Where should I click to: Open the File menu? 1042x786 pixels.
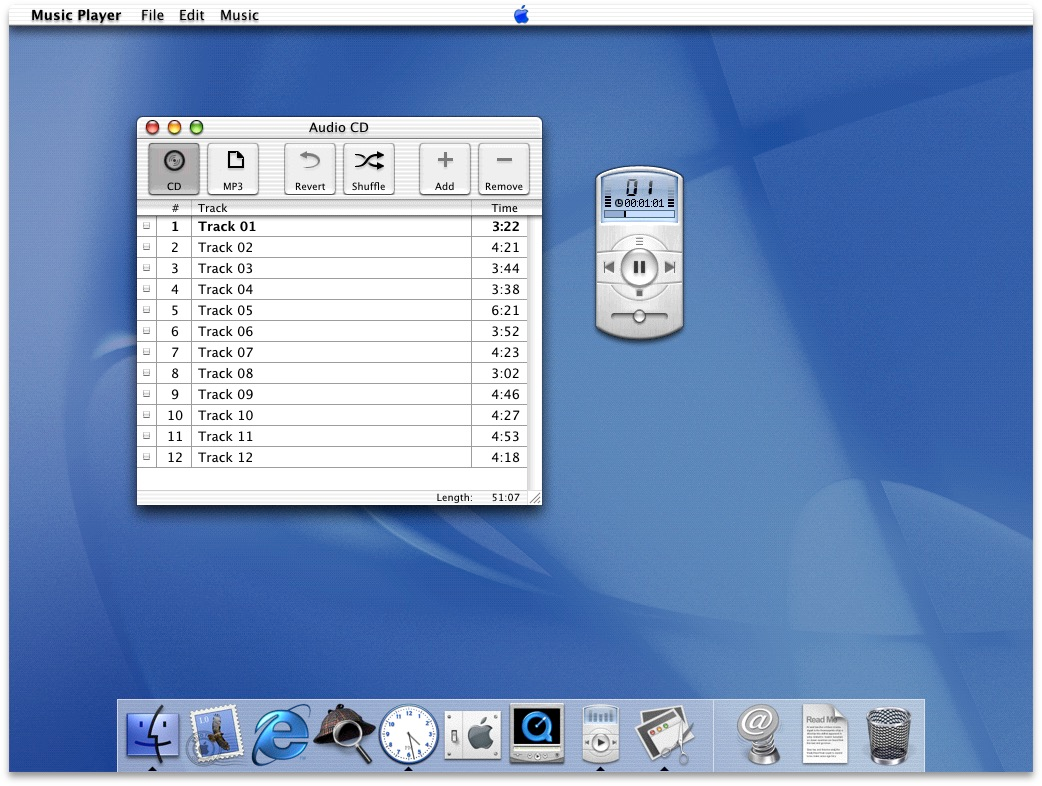(152, 15)
